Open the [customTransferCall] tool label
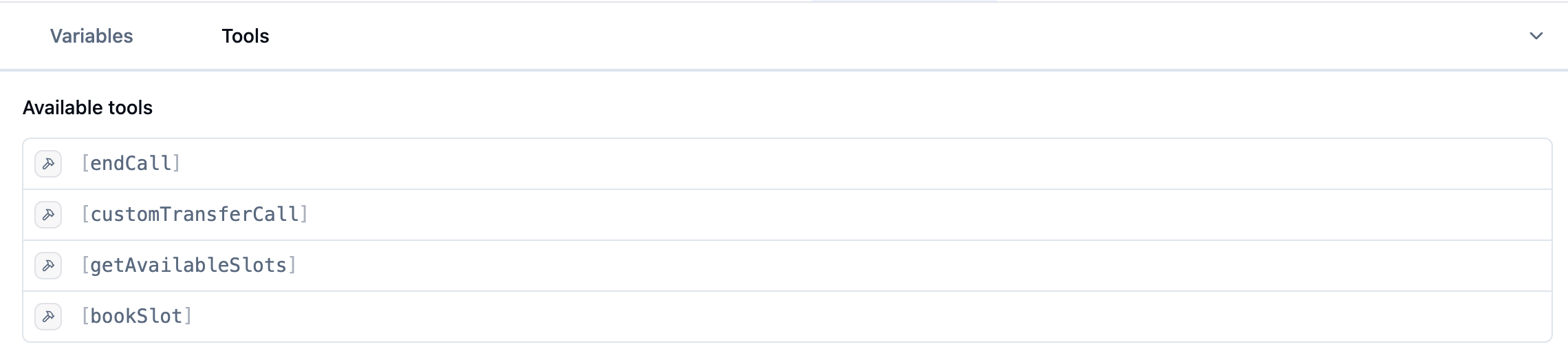Image resolution: width=1568 pixels, height=362 pixels. pyautogui.click(x=195, y=215)
